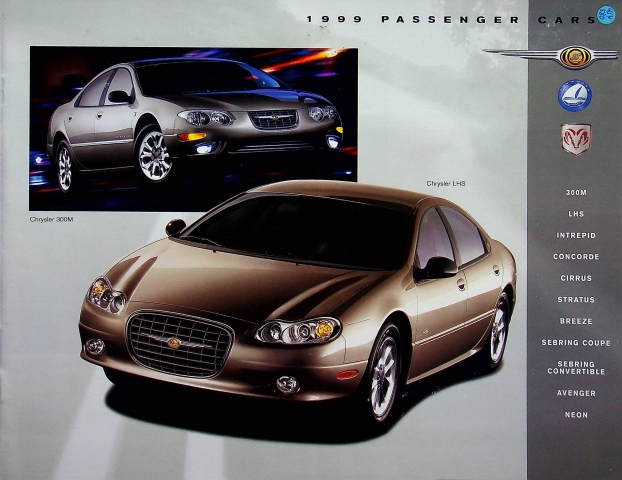Image resolution: width=622 pixels, height=480 pixels.
Task: Select 'CIRRUS' in the model list
Action: [x=576, y=278]
